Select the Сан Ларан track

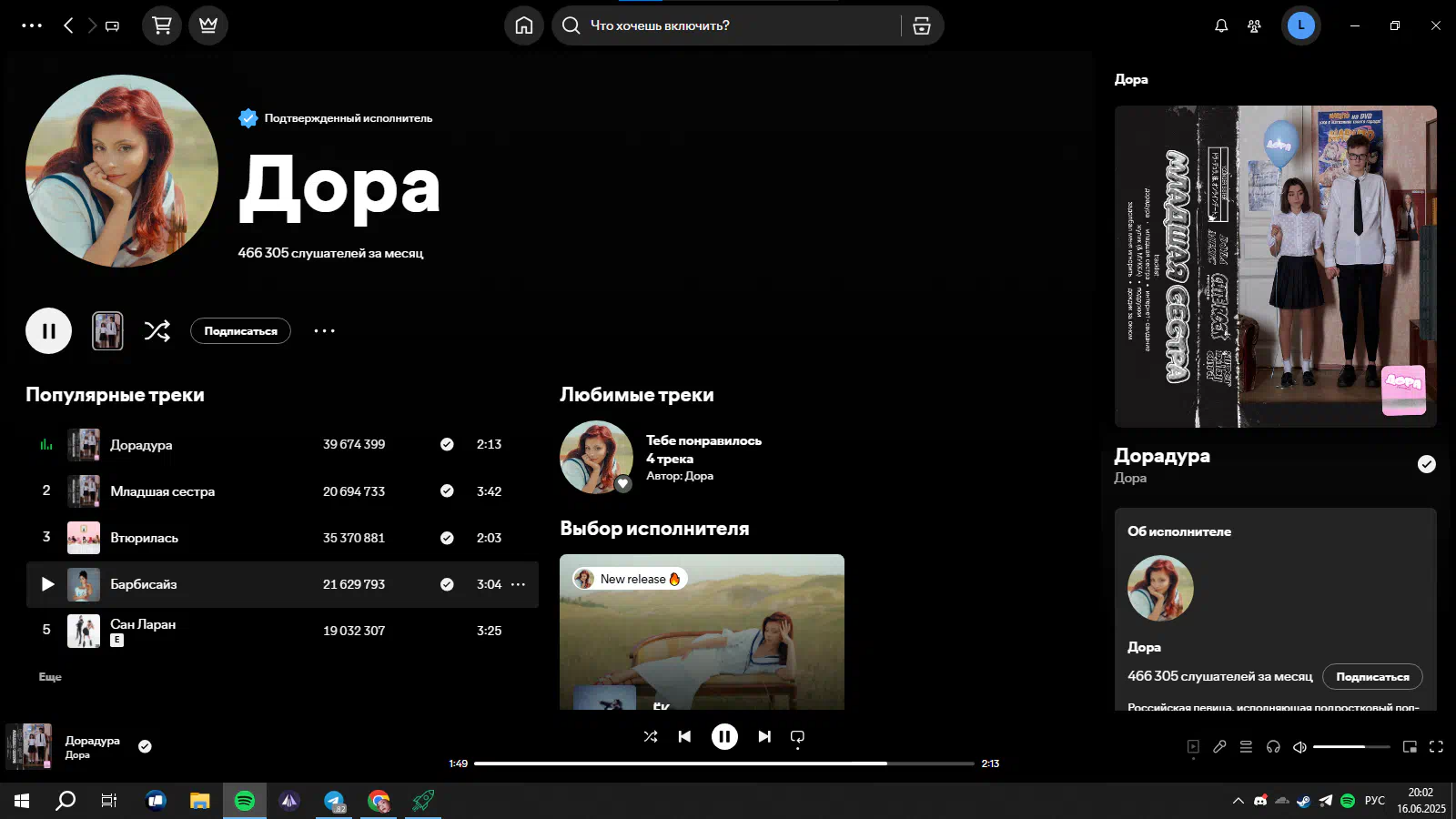143,624
